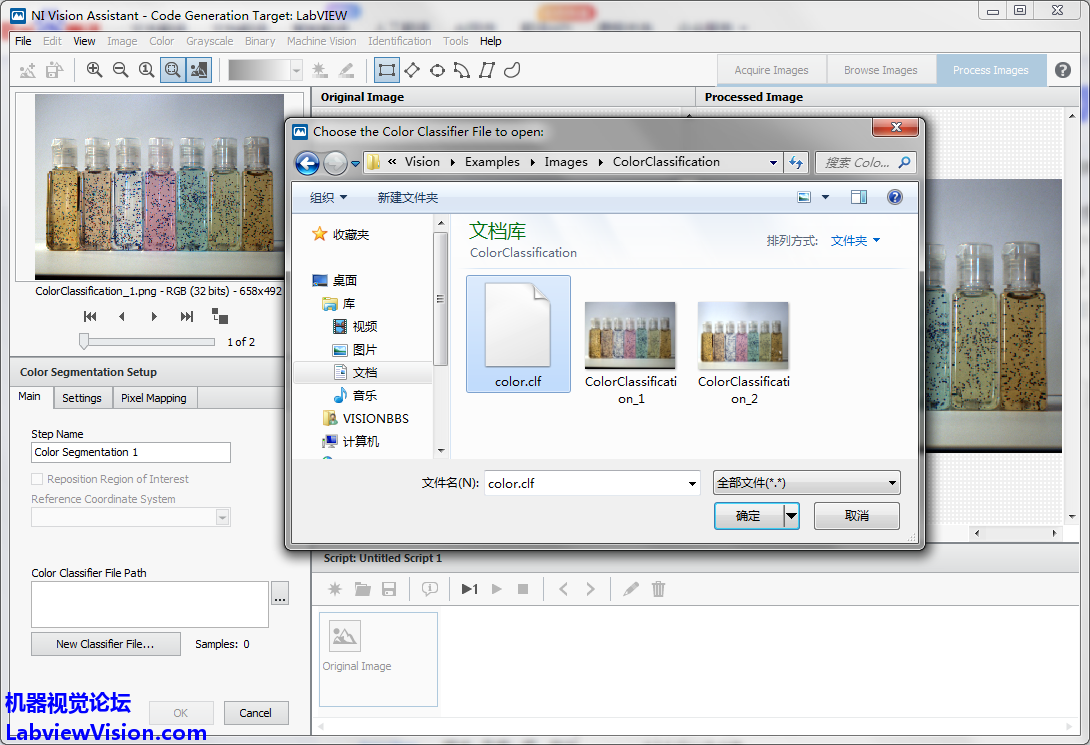Click the 取消 cancel button
Image resolution: width=1090 pixels, height=745 pixels.
(x=856, y=516)
